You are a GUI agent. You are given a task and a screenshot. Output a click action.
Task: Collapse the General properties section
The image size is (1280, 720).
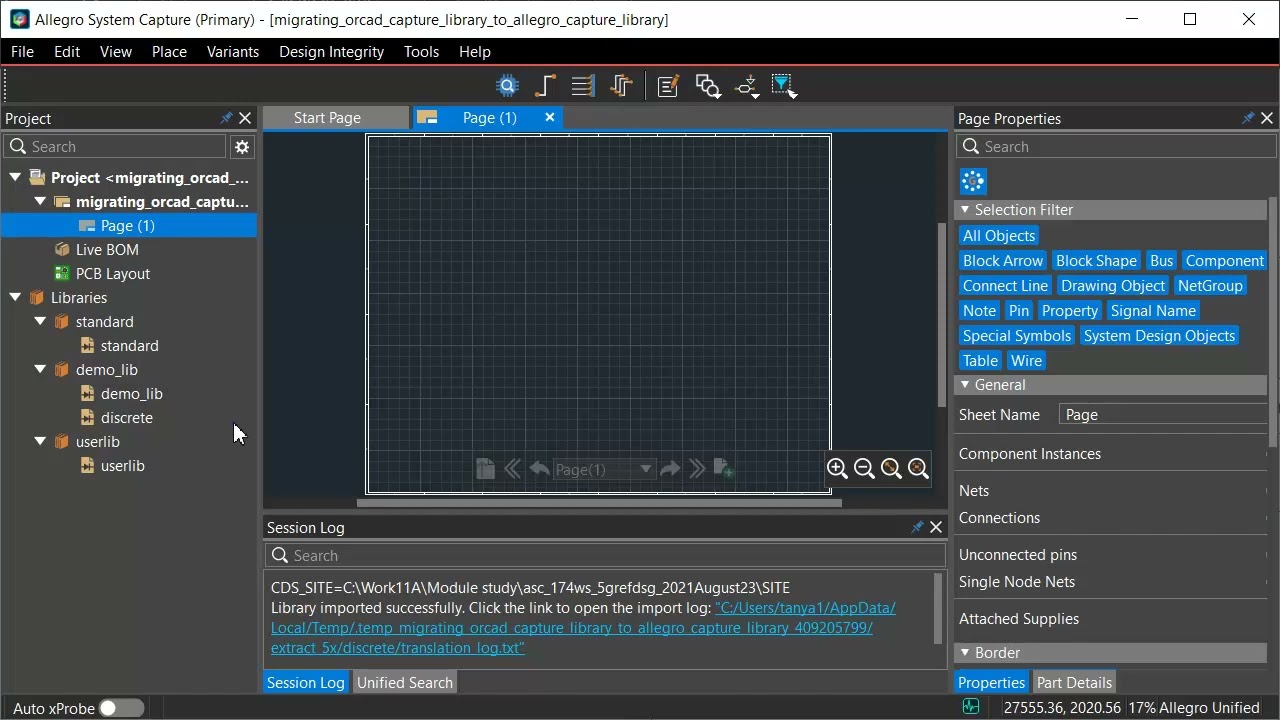[965, 385]
